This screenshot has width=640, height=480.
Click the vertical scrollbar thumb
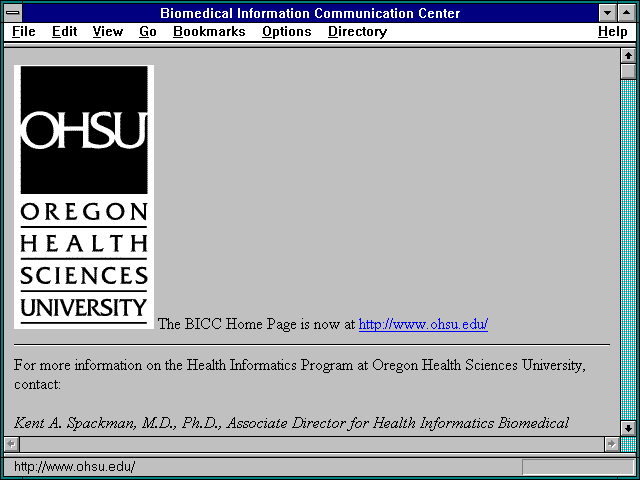click(628, 71)
